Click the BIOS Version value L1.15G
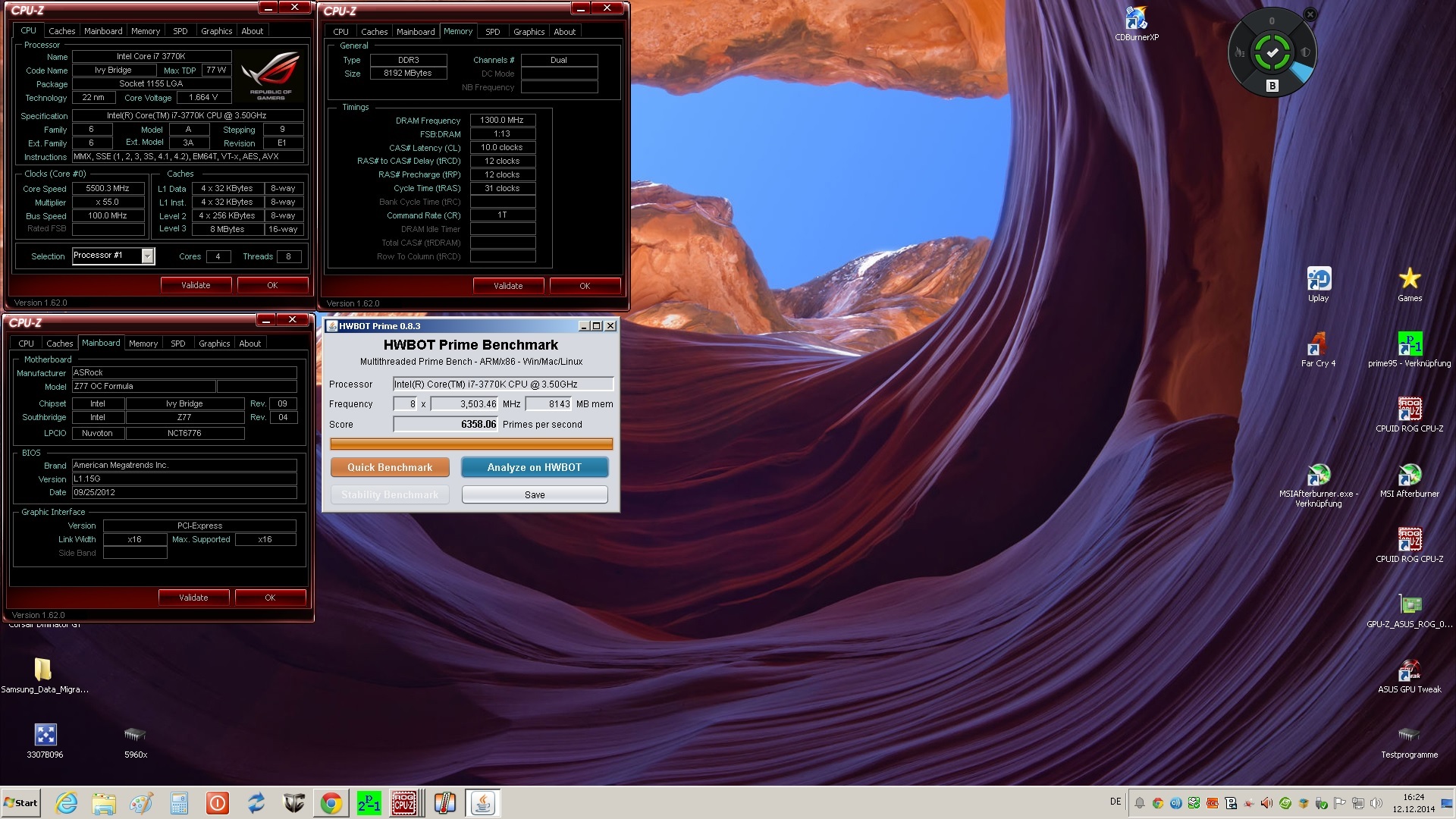Viewport: 1456px width, 819px height. 184,479
